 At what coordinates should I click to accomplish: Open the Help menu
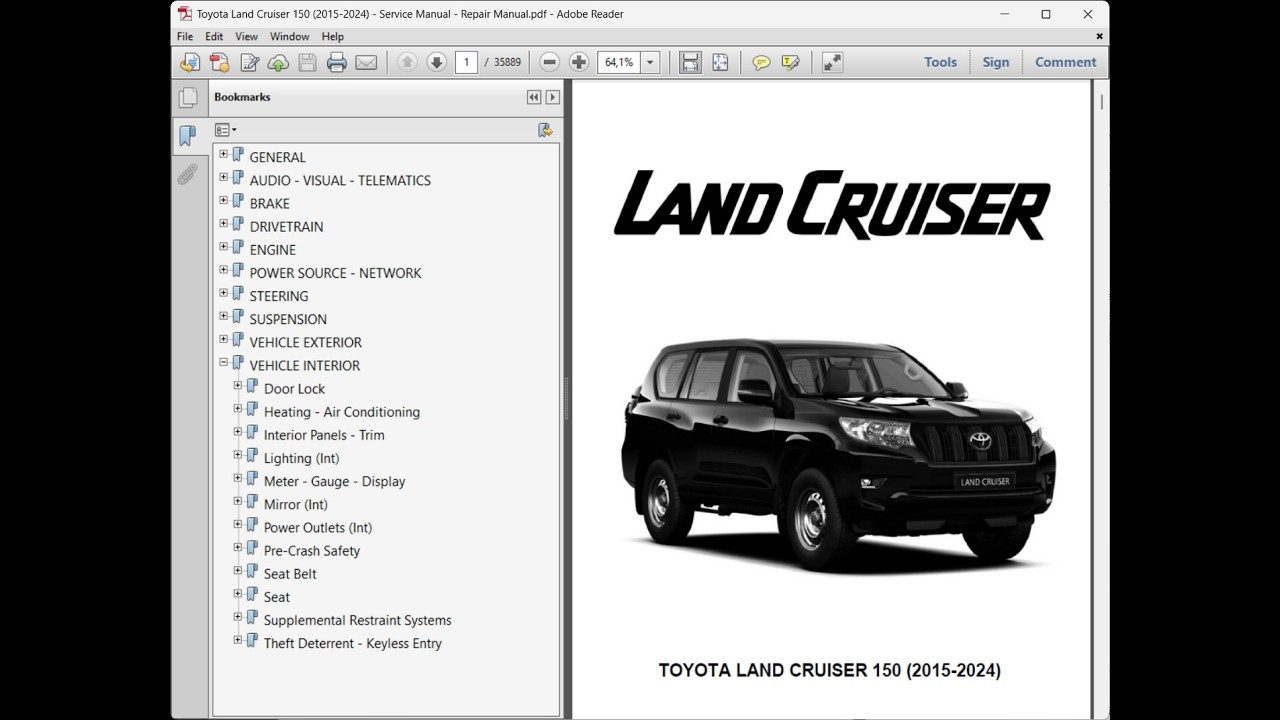pyautogui.click(x=332, y=37)
